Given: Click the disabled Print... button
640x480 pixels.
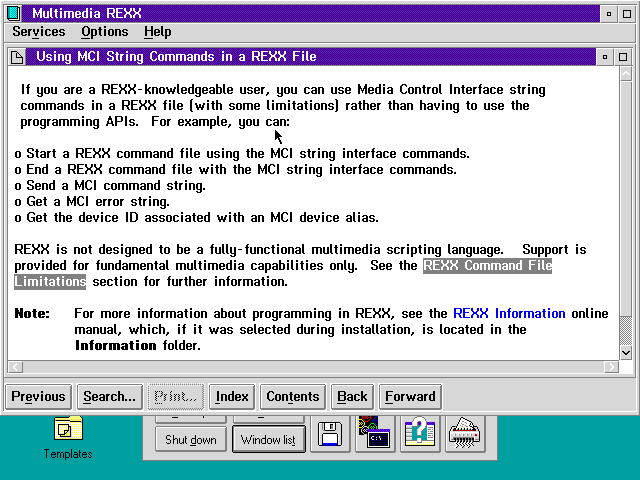Looking at the screenshot, I should coord(176,396).
